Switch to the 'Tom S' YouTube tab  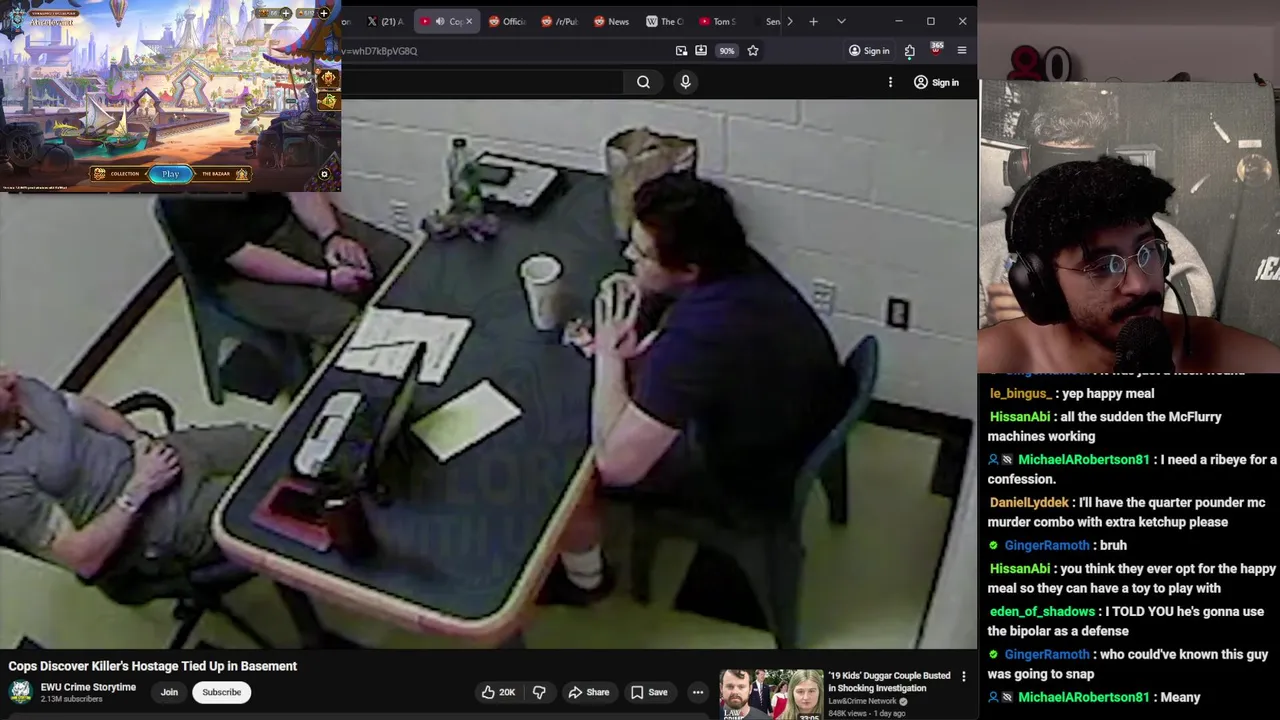tap(717, 21)
